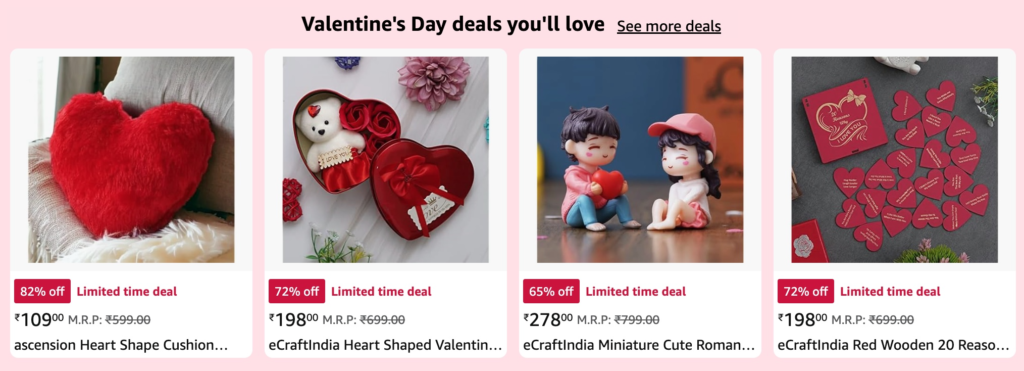This screenshot has width=1024, height=371.
Task: Open eCraftIndia Miniature Cute Romantic title
Action: point(639,345)
